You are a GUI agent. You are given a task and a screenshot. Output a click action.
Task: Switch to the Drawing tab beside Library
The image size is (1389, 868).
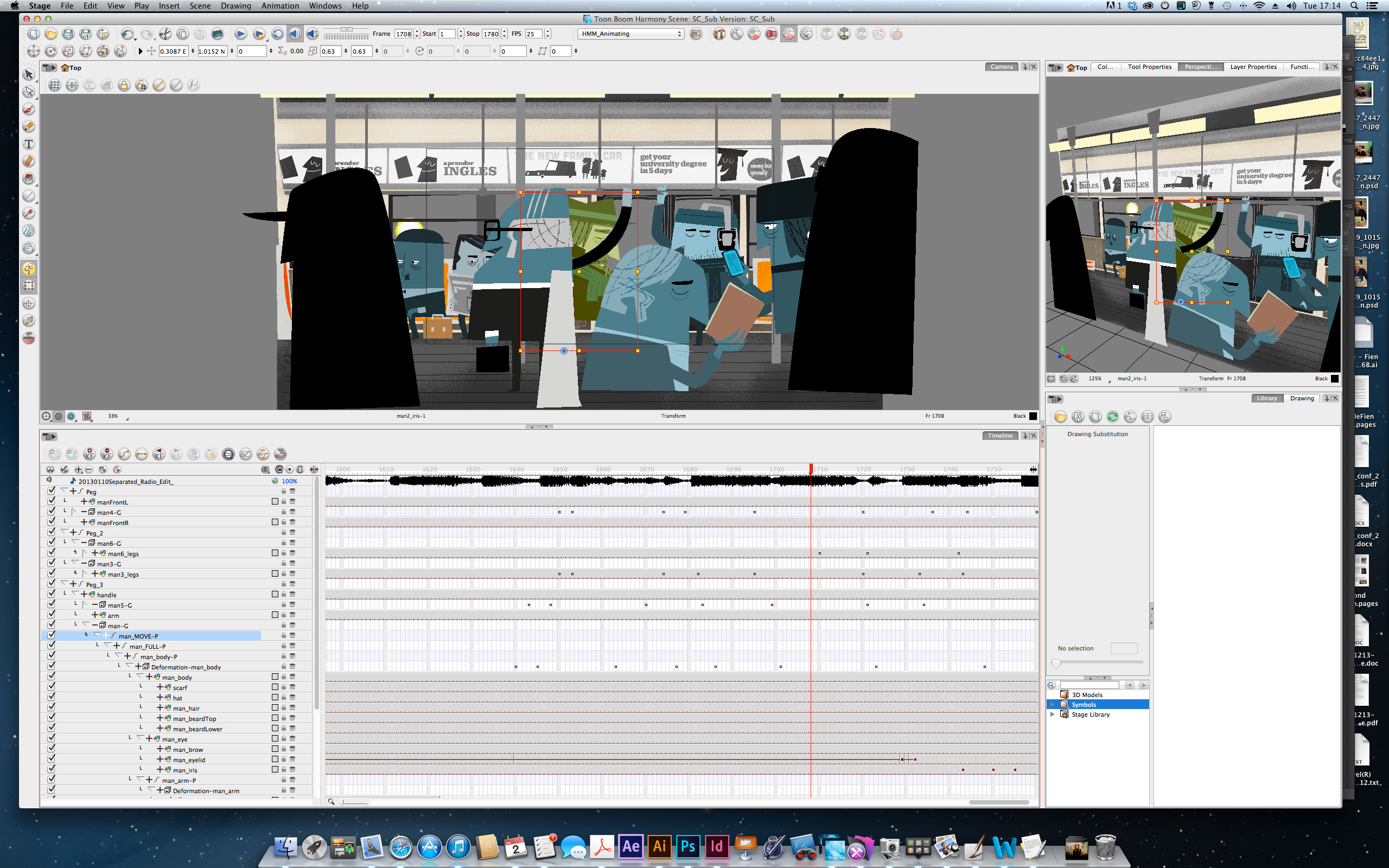(x=1302, y=398)
